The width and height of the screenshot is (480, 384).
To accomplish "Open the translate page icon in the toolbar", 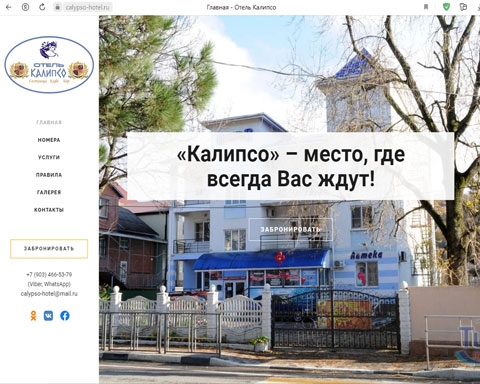I will (463, 7).
